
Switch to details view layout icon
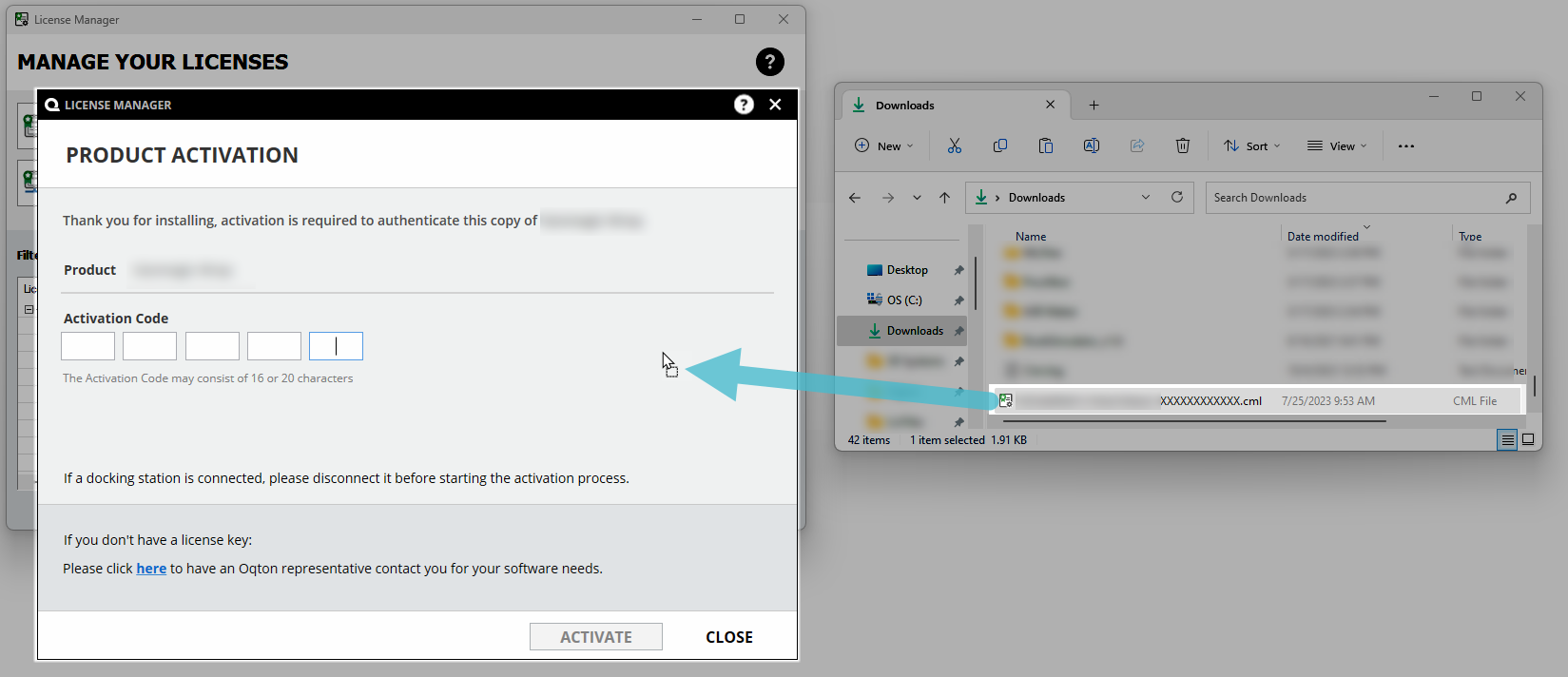[x=1506, y=439]
